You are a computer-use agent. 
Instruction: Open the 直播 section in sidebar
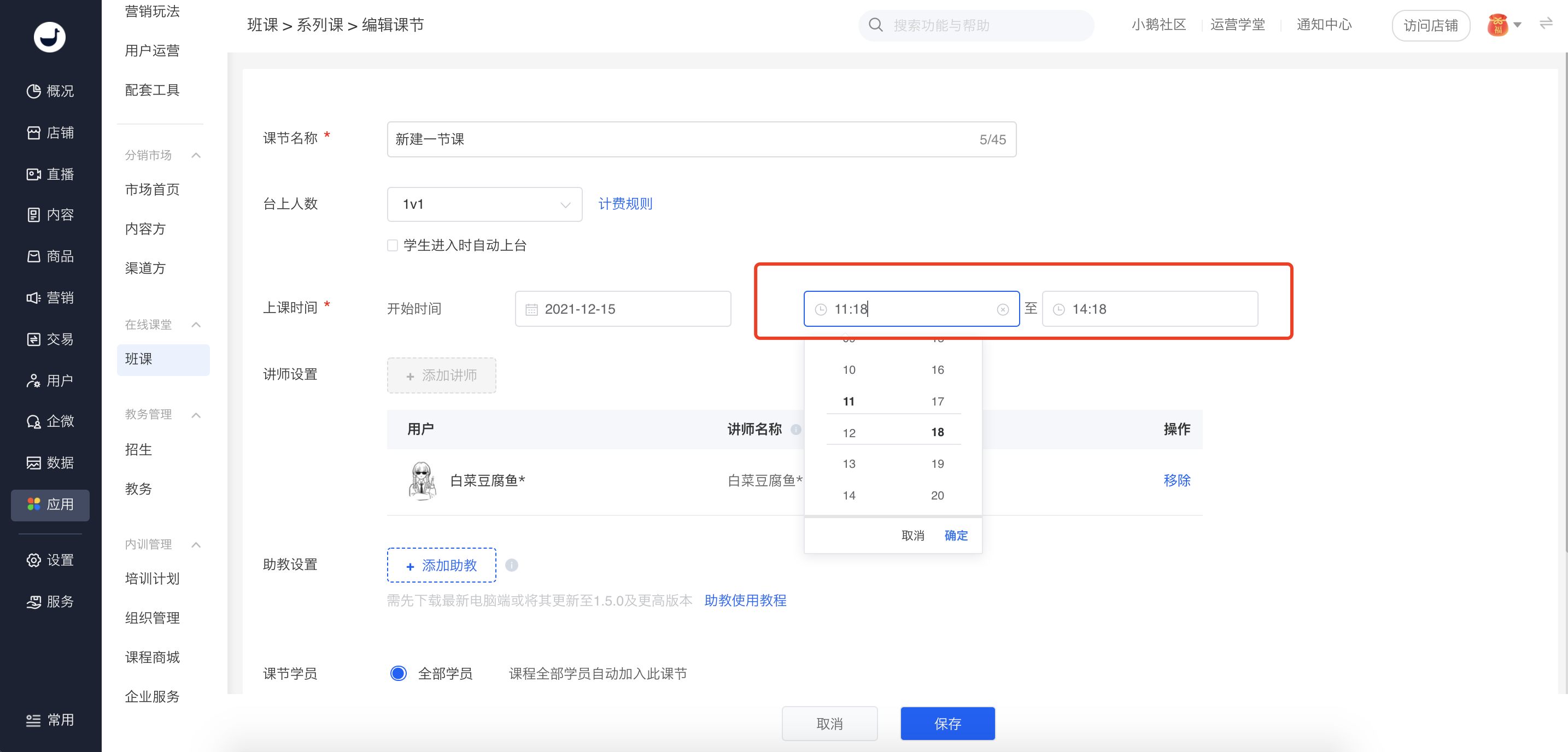(50, 174)
